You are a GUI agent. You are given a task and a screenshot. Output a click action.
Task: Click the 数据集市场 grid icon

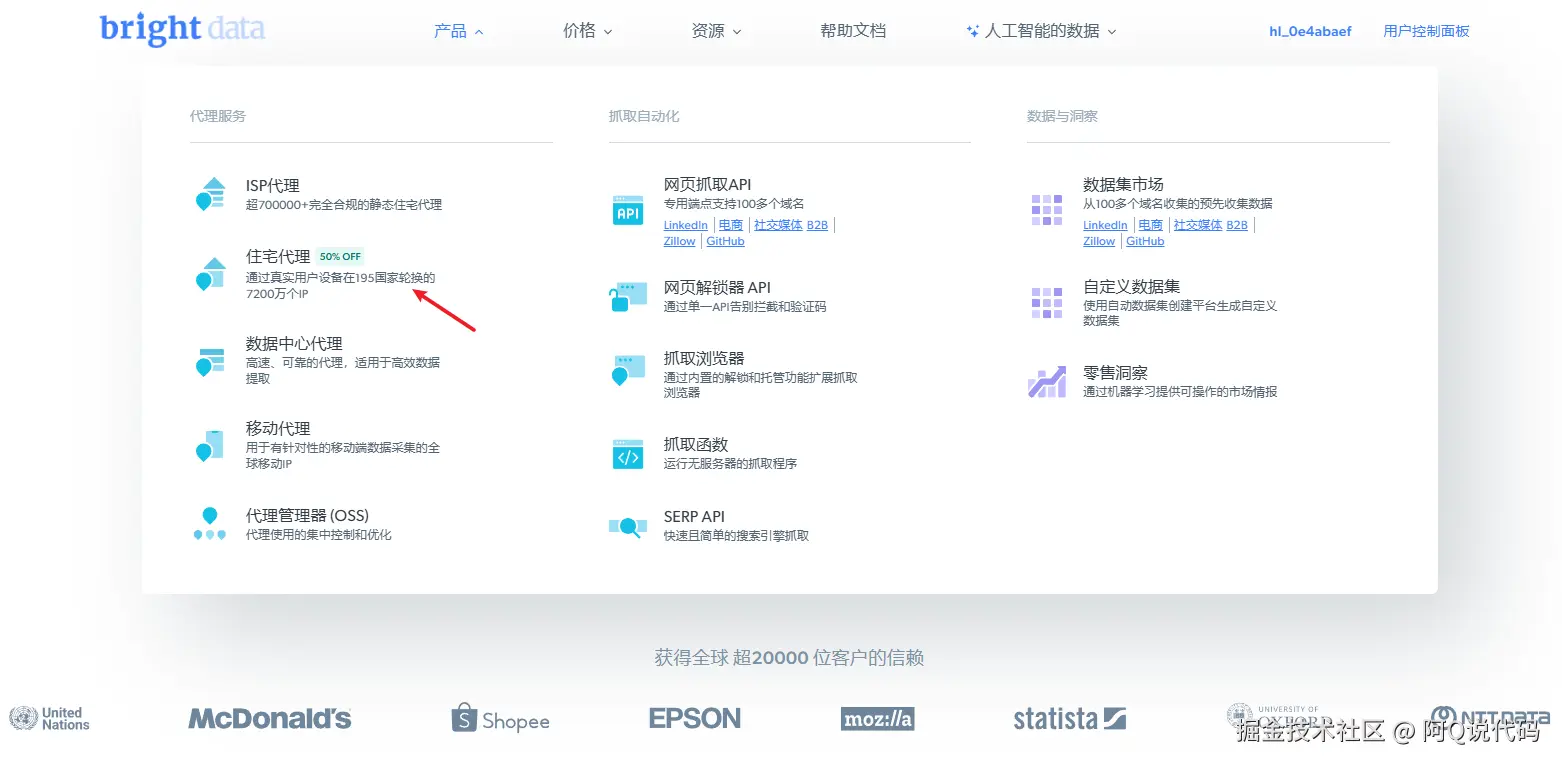pos(1047,210)
